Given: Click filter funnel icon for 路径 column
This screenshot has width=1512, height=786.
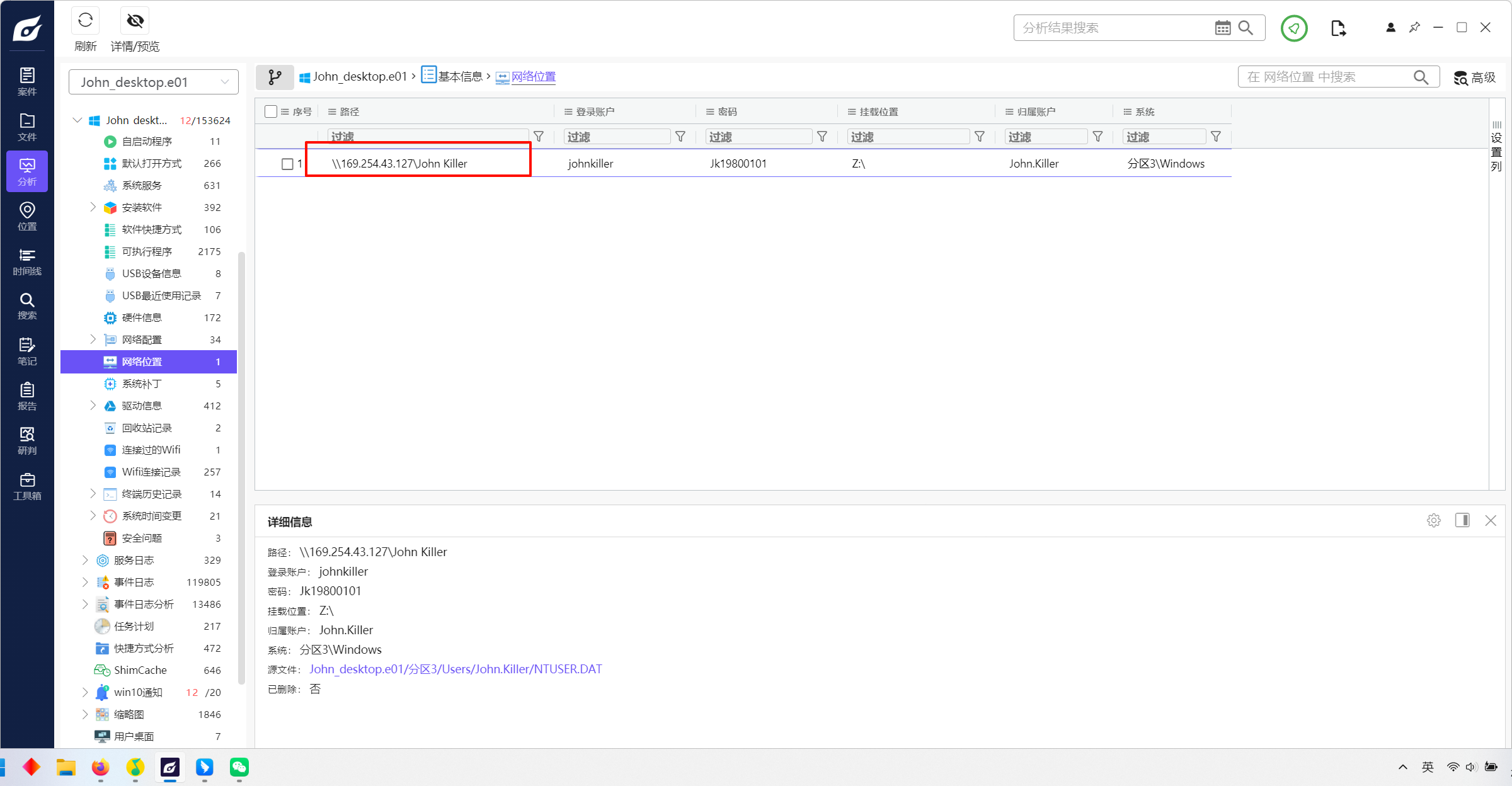Looking at the screenshot, I should click(539, 137).
